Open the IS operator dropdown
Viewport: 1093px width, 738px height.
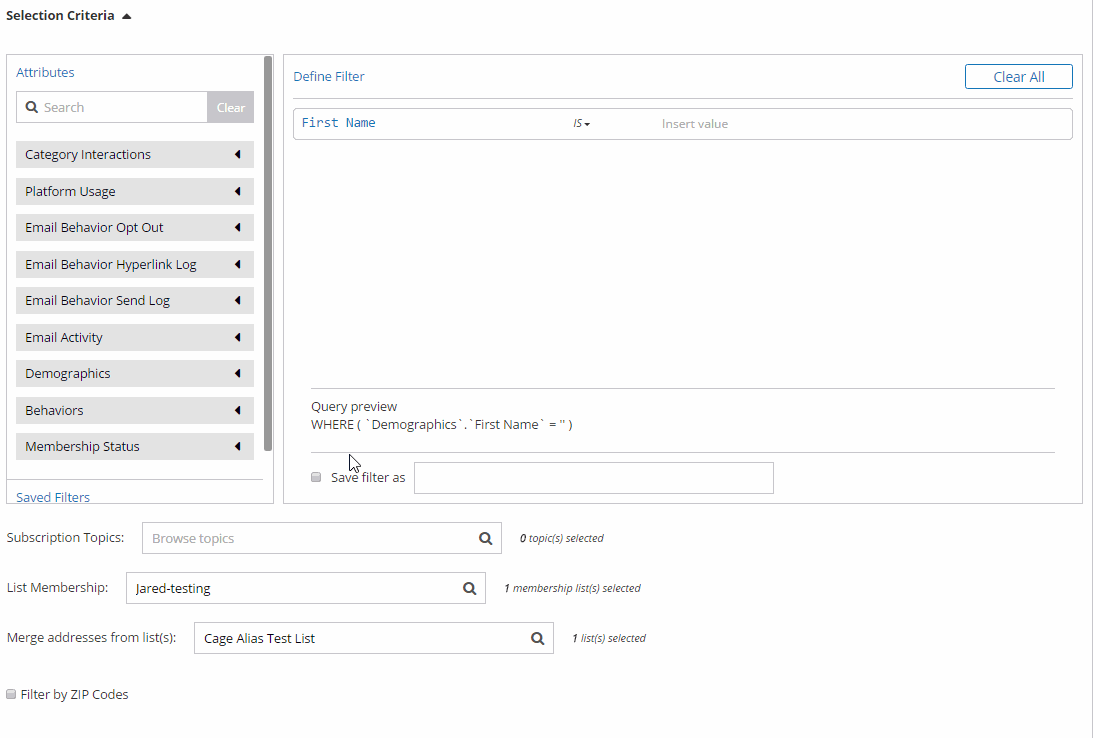(x=581, y=123)
